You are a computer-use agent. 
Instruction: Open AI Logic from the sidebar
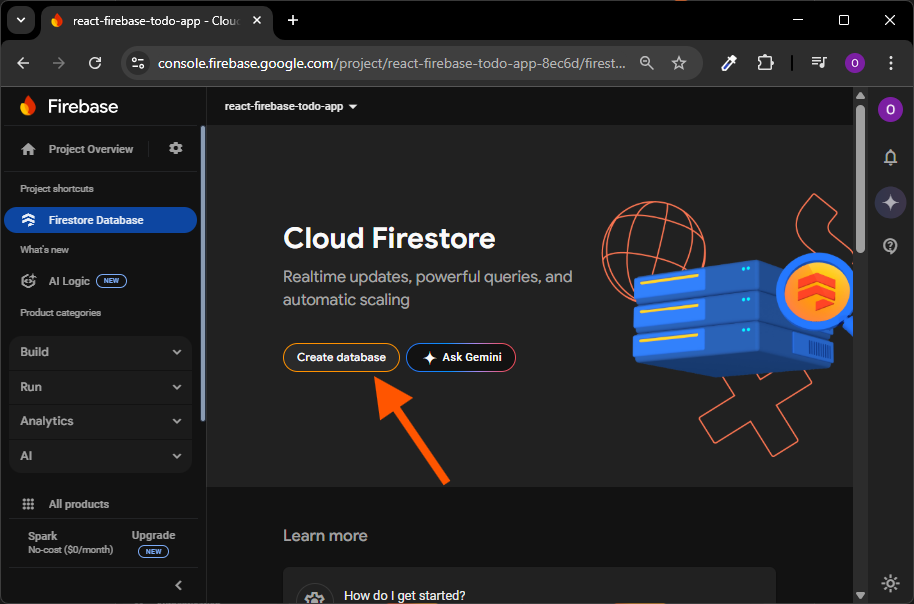[69, 281]
